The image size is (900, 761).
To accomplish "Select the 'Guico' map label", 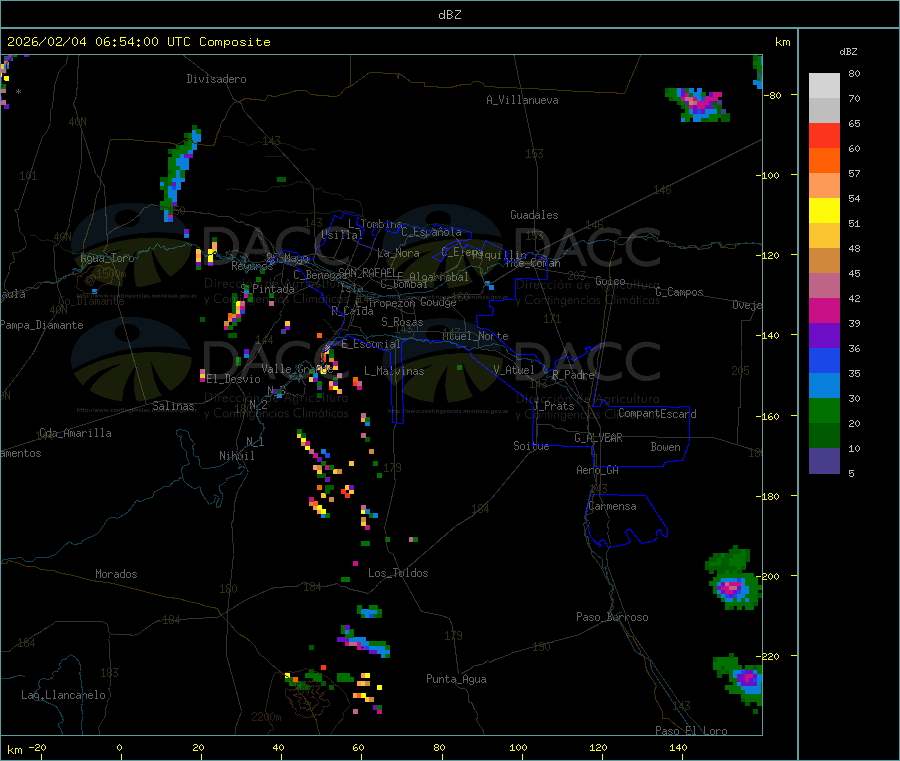I will pos(610,281).
